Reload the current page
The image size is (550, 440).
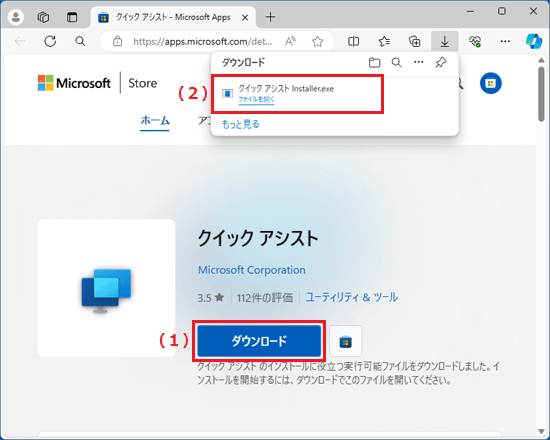(x=50, y=41)
